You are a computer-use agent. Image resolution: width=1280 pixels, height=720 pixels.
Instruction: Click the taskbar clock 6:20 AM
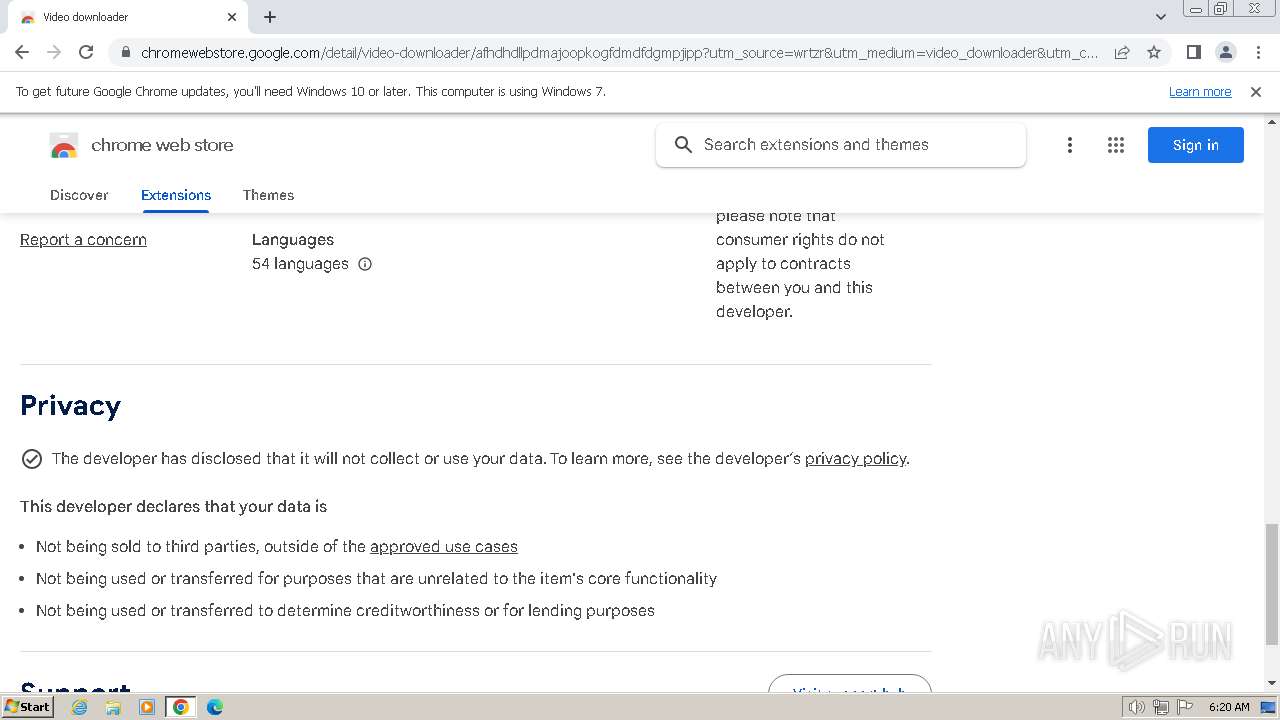click(x=1229, y=707)
